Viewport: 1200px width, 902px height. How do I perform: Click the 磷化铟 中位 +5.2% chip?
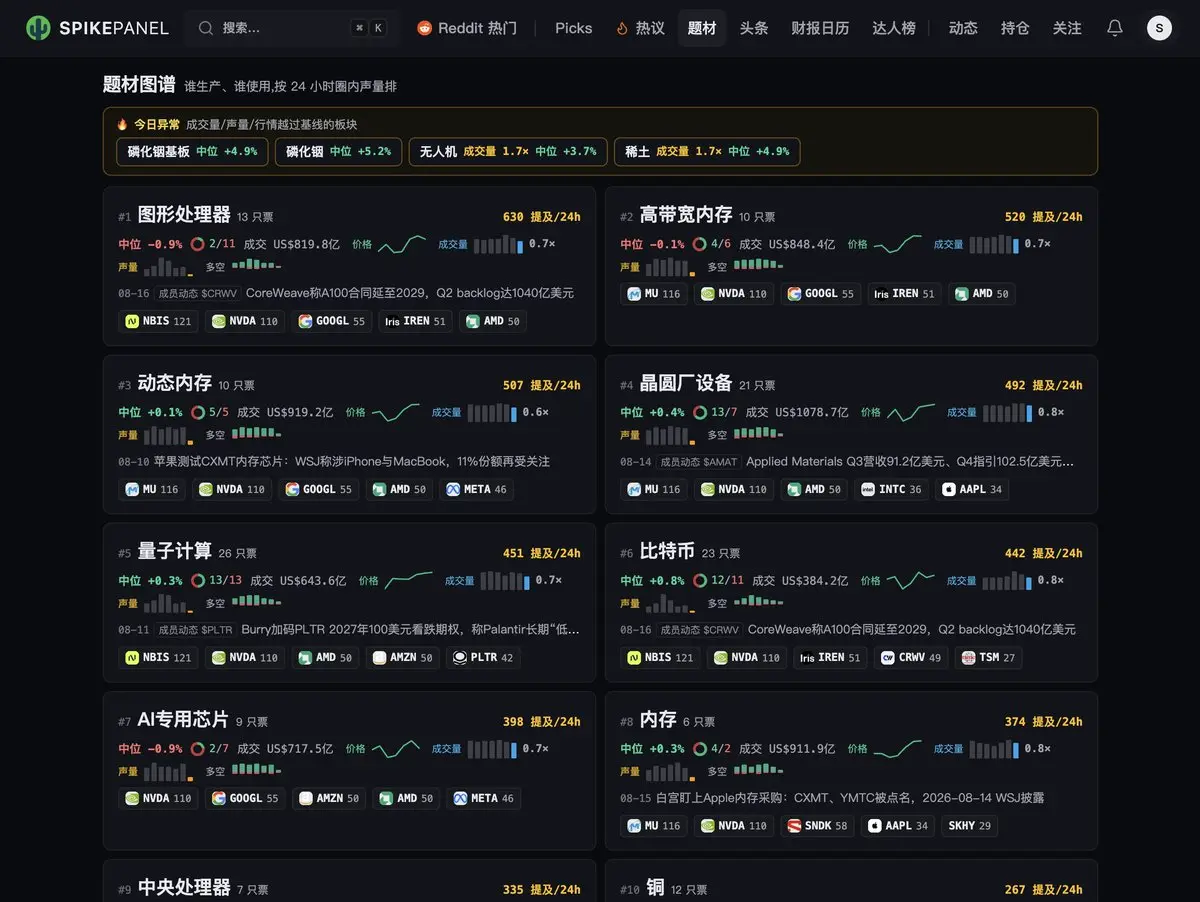338,151
